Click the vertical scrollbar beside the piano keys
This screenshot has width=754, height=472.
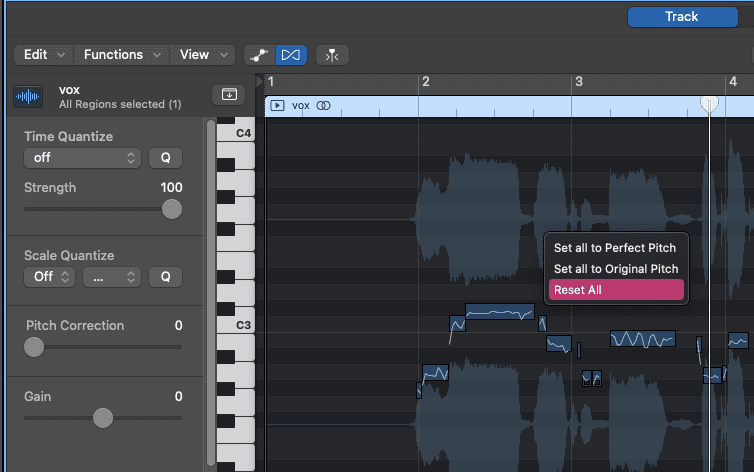[x=211, y=293]
